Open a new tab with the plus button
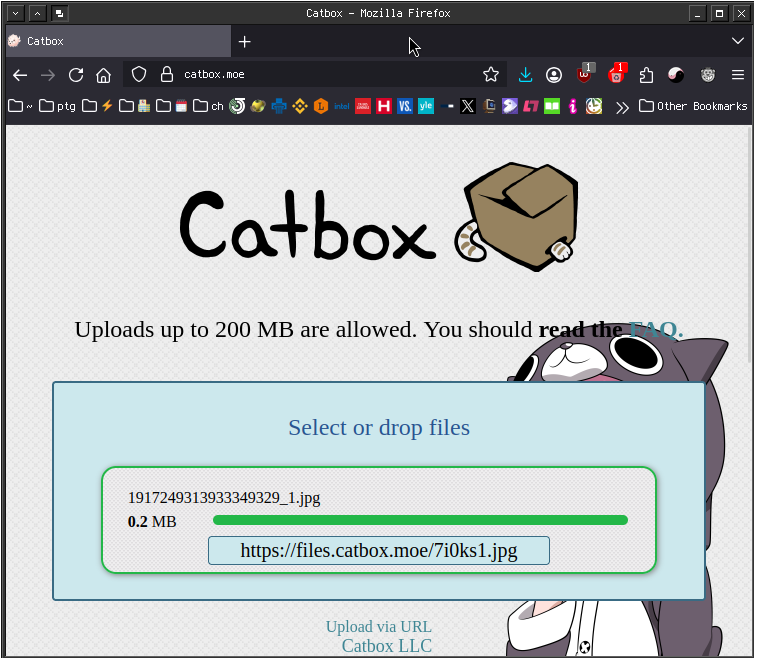 coord(245,42)
